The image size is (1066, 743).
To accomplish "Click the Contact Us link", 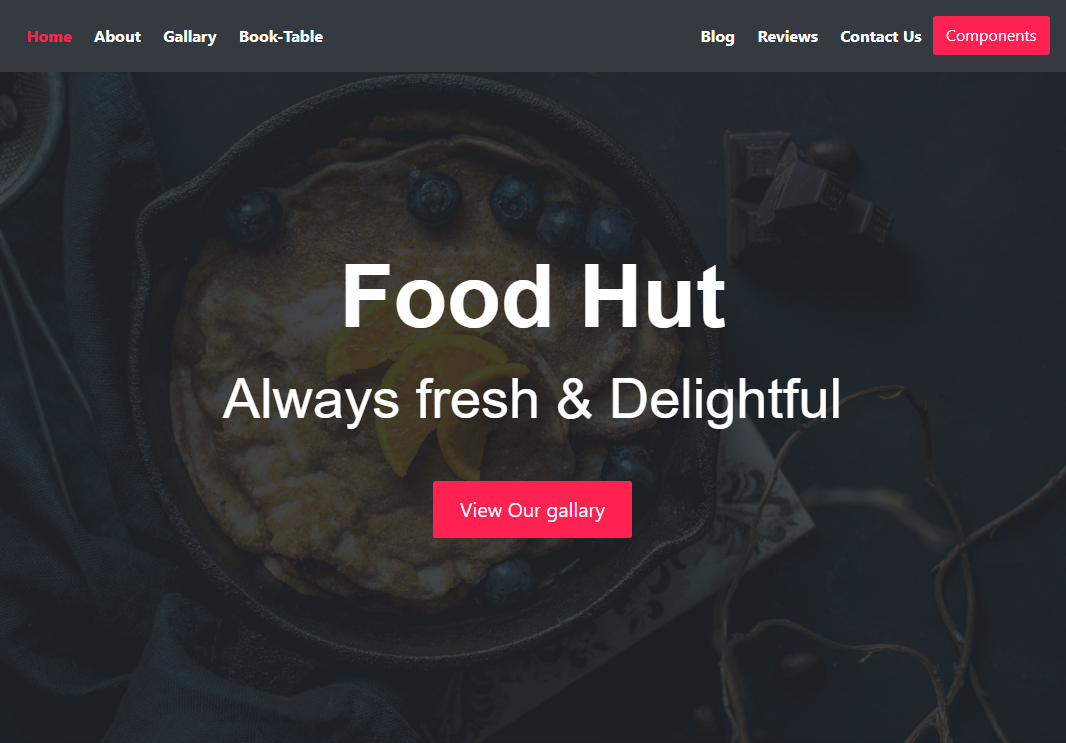I will [880, 37].
